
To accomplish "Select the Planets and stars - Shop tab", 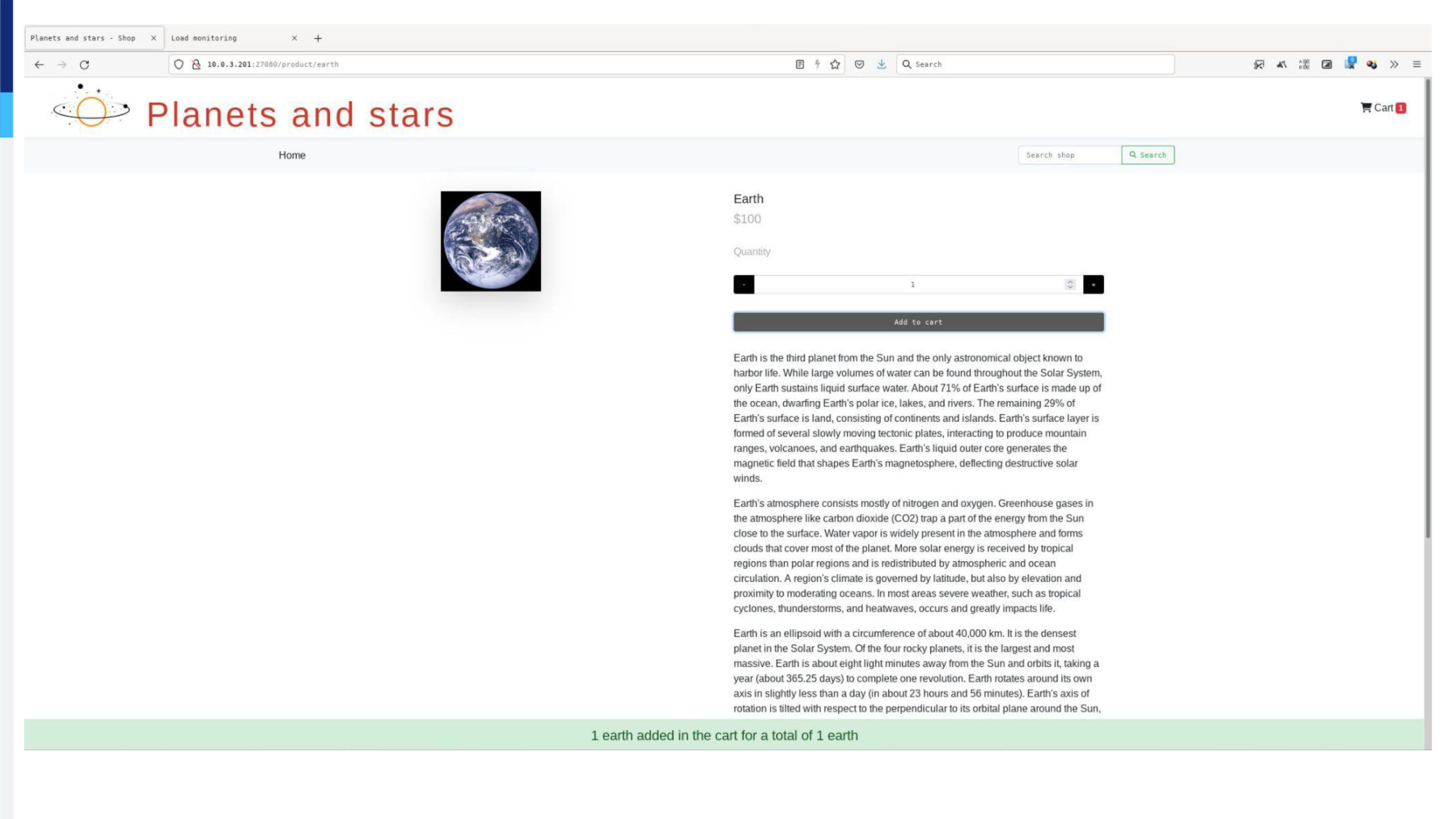I will coord(95,38).
